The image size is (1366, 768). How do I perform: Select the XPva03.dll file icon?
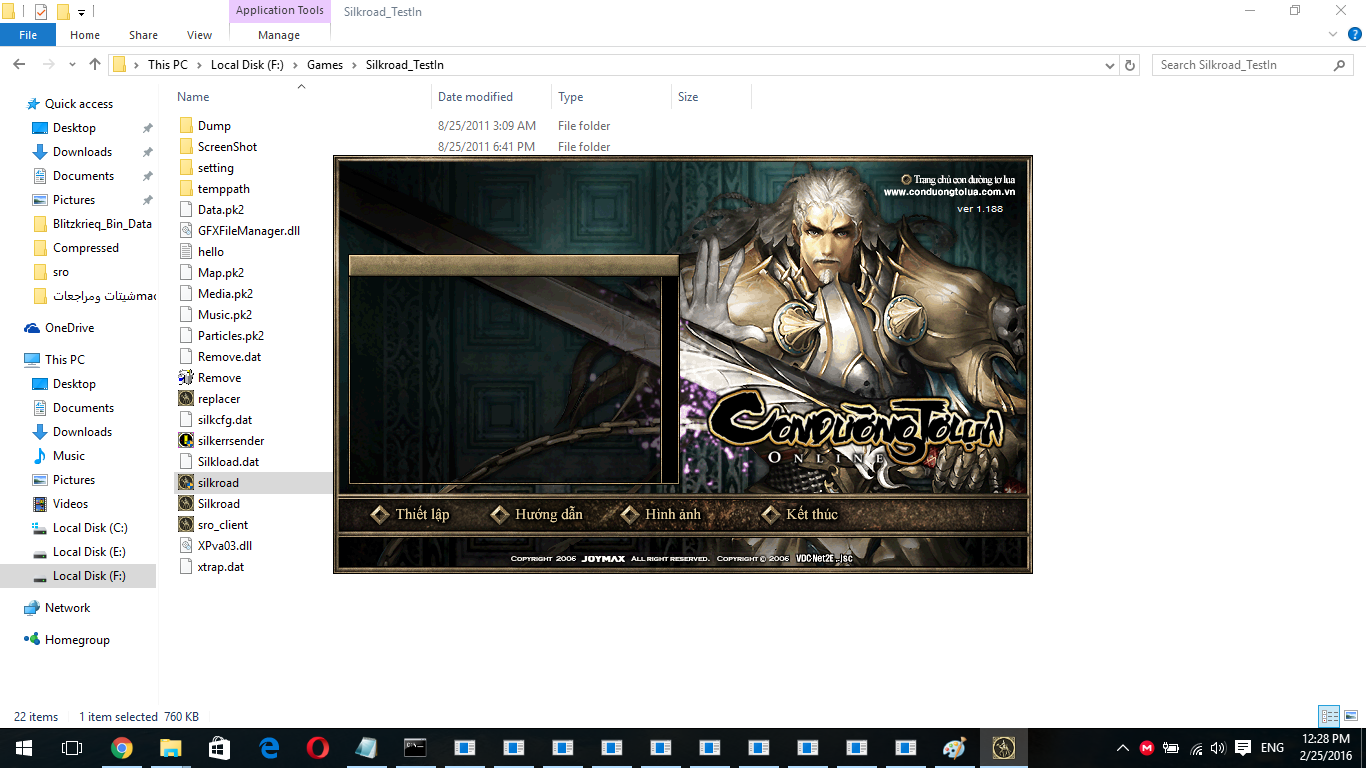[x=186, y=546]
